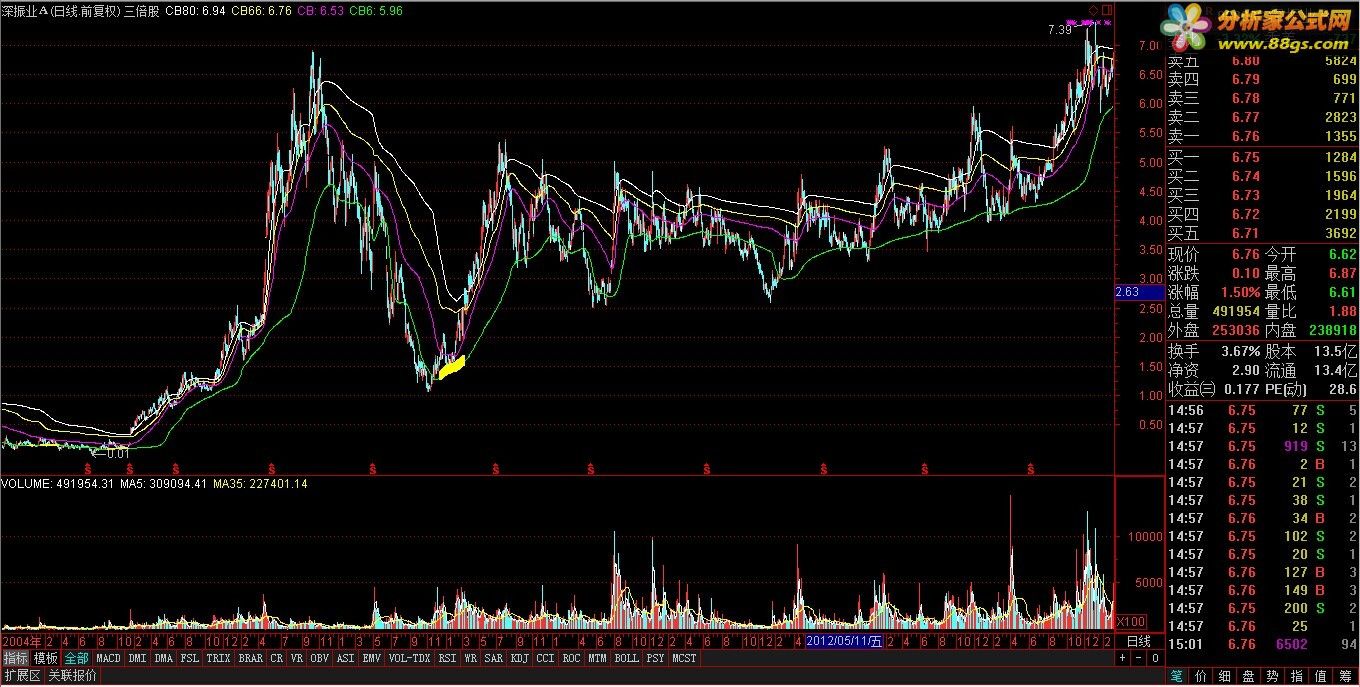Show the VOL-TDX indicator
The image size is (1360, 687).
pos(409,658)
